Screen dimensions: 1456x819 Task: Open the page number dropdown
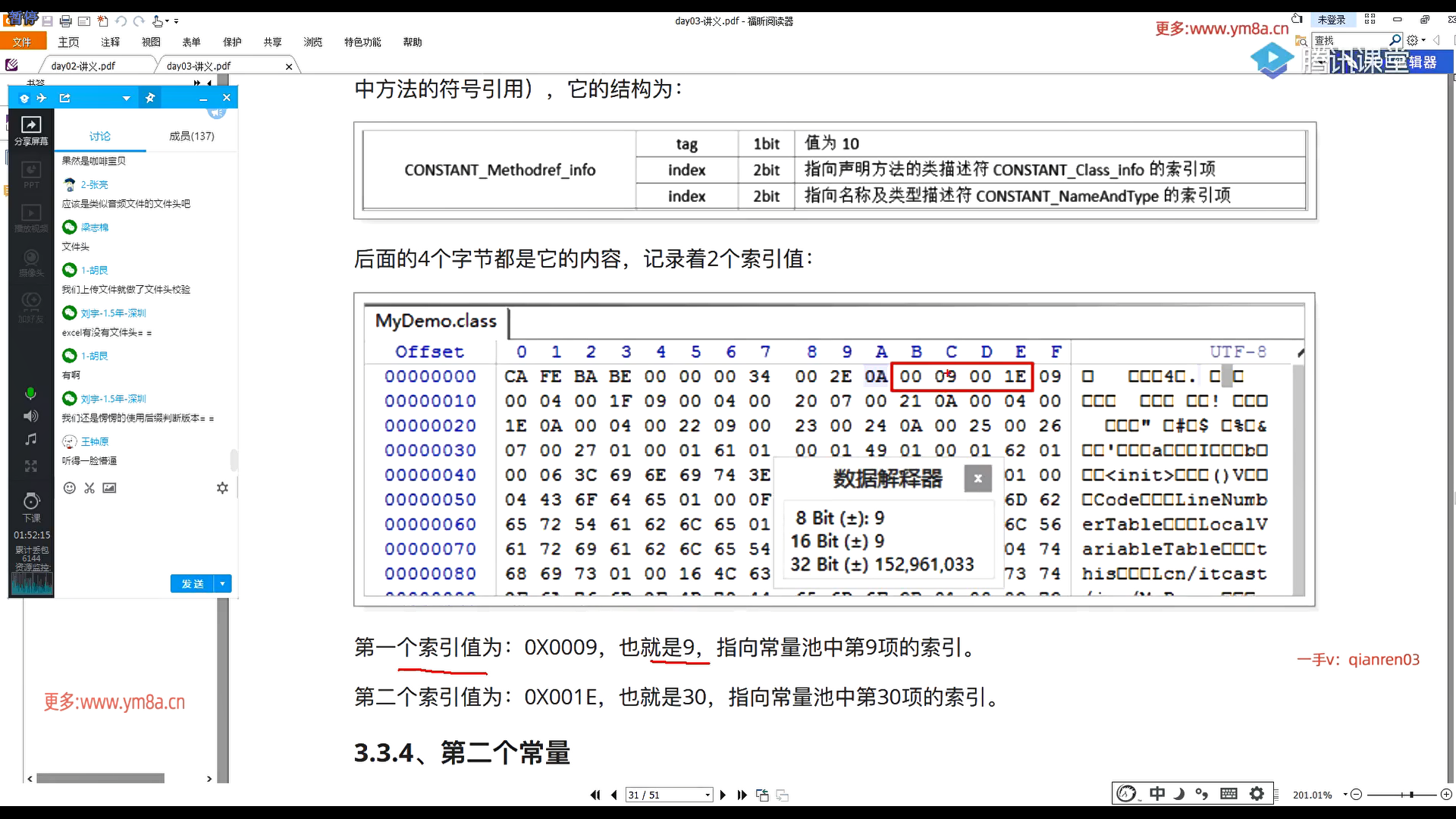708,795
